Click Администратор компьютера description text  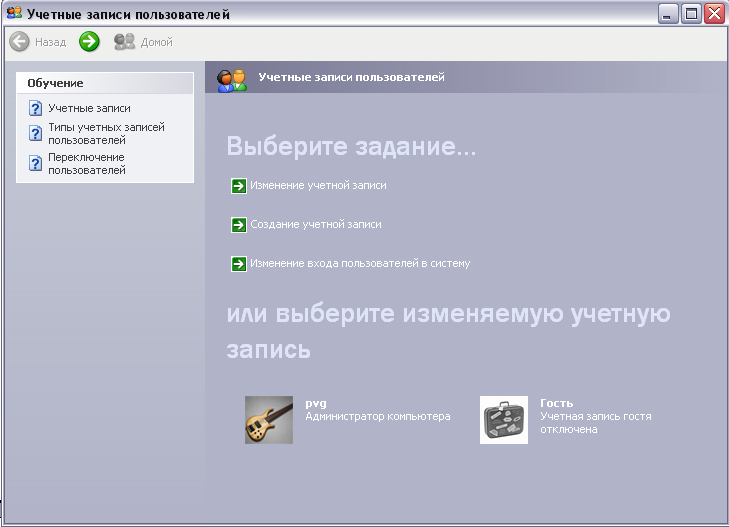tap(378, 416)
